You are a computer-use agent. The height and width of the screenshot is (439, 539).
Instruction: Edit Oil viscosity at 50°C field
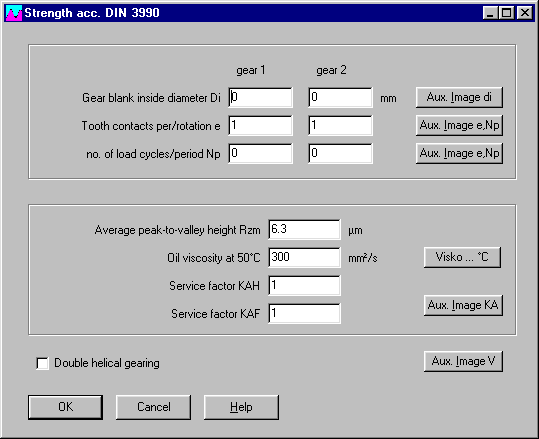[305, 257]
